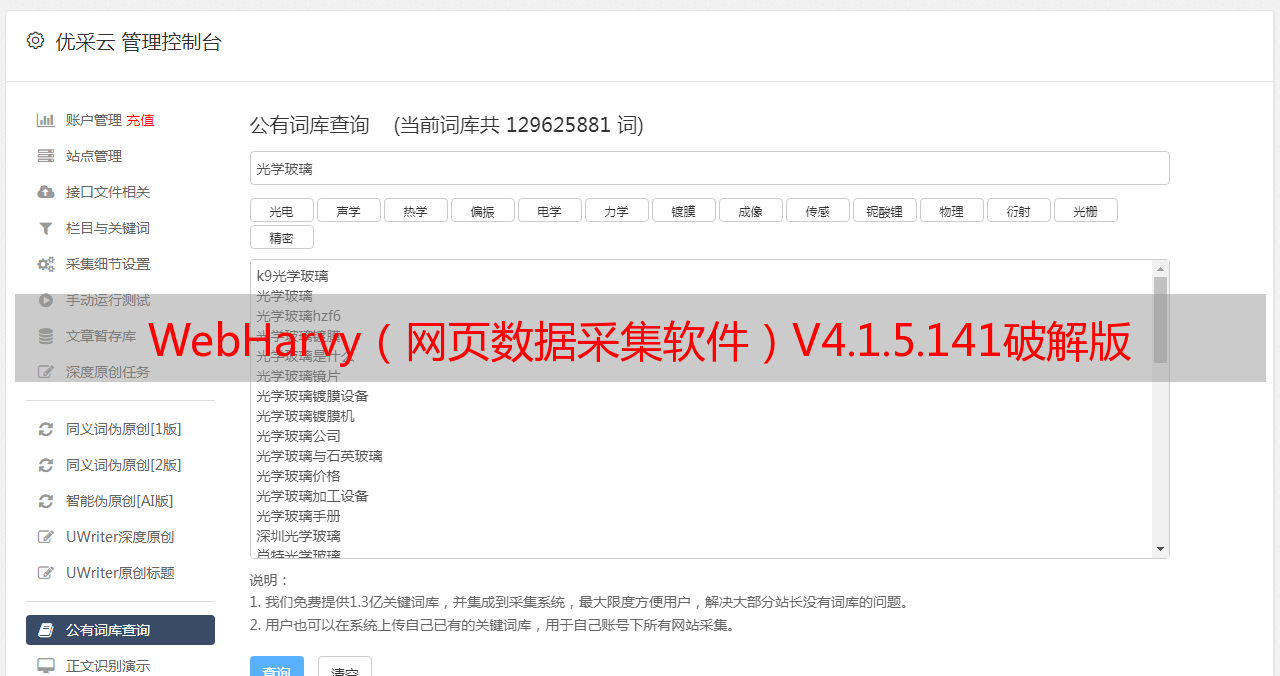Image resolution: width=1280 pixels, height=676 pixels.
Task: Click the UWriter深度原创 edit icon
Action: click(46, 537)
